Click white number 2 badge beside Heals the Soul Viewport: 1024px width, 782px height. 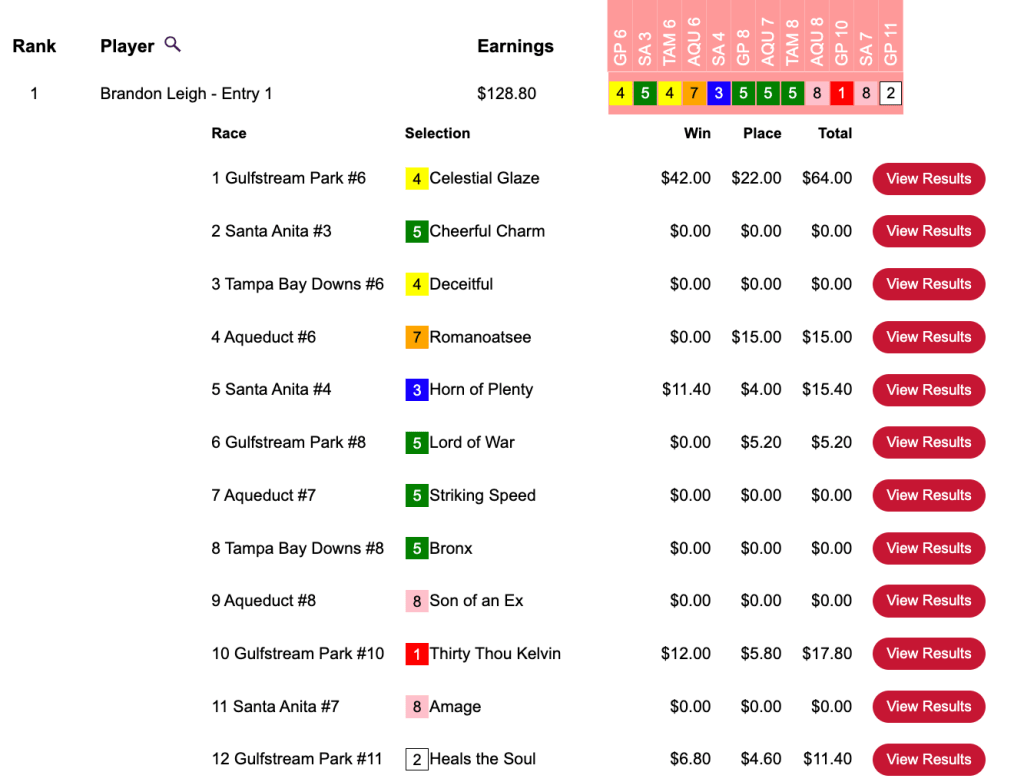tap(417, 759)
